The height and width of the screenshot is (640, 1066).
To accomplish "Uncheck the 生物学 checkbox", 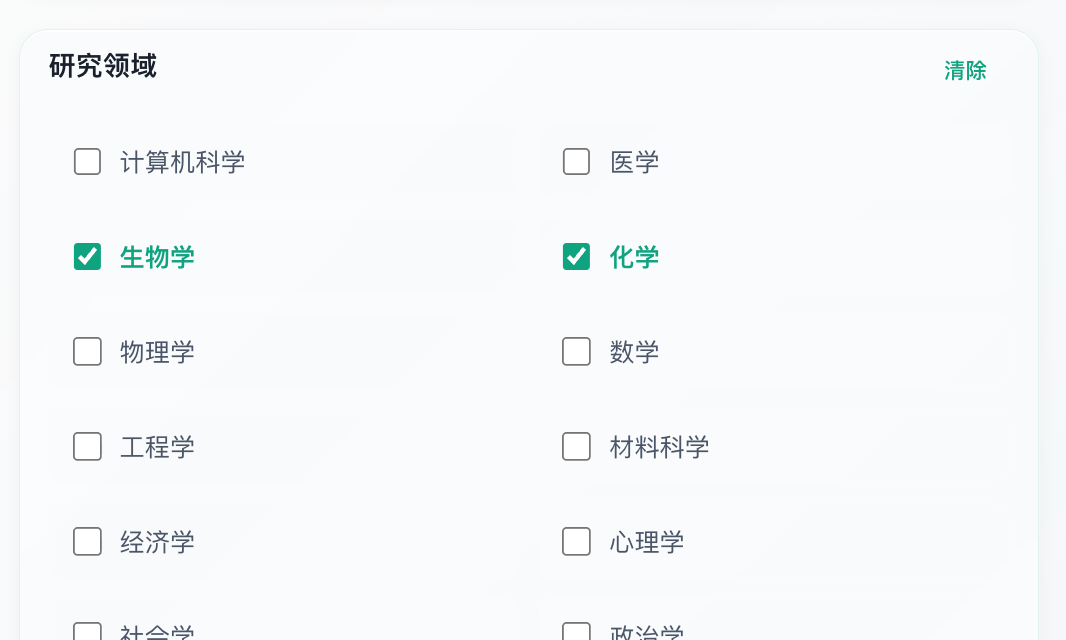I will (88, 257).
